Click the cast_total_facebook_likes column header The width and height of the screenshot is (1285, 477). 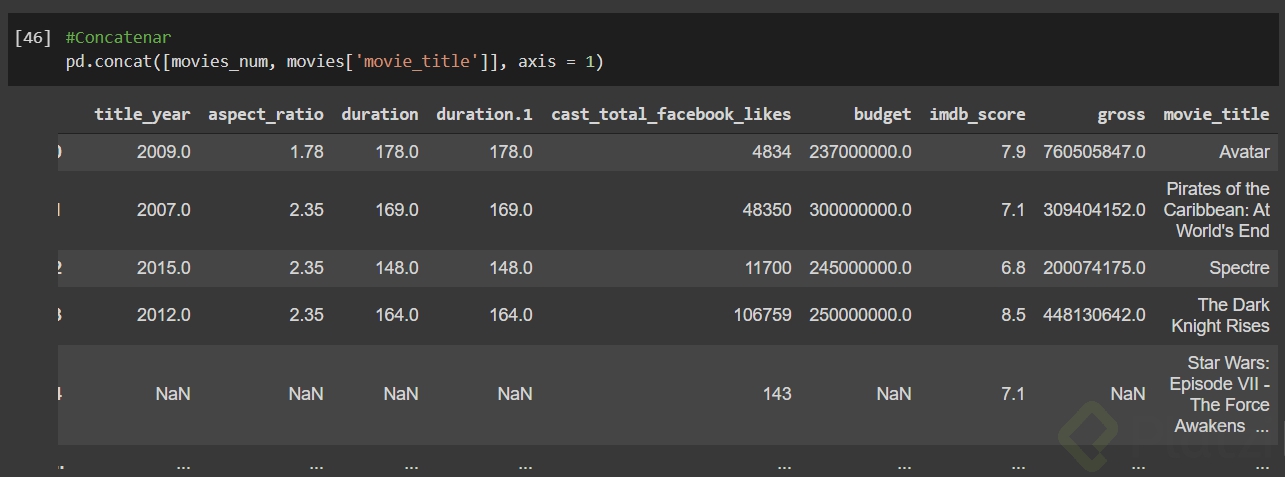point(671,114)
